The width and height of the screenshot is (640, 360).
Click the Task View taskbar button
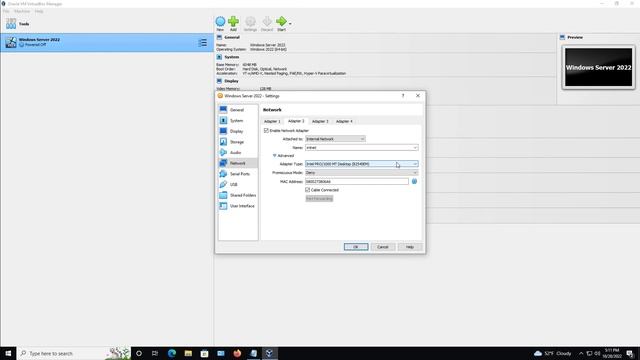coord(155,353)
